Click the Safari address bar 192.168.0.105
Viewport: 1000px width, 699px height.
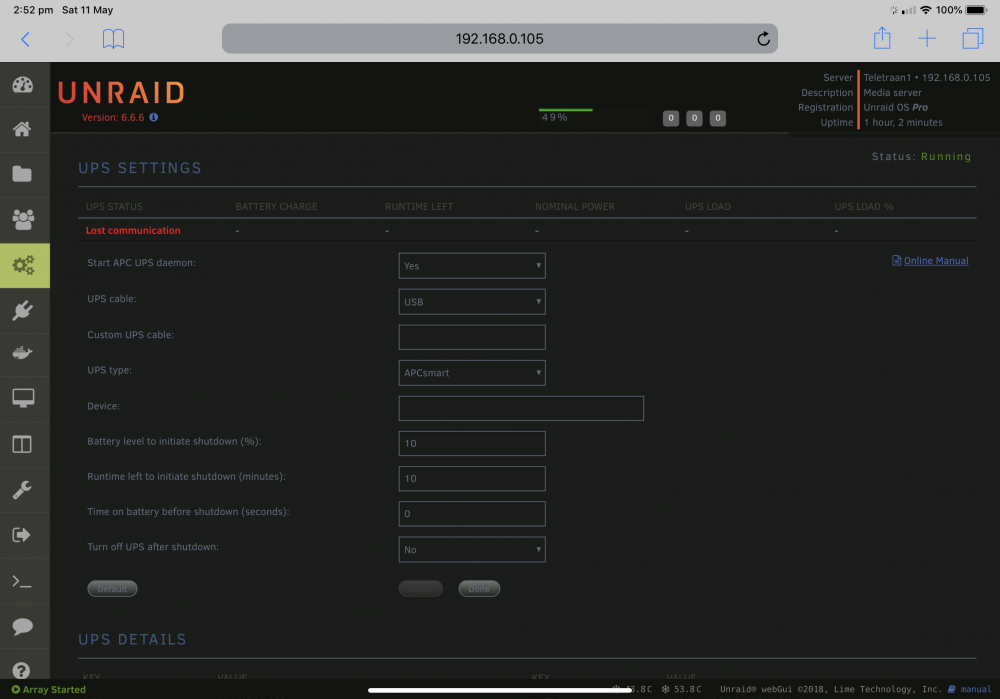[499, 39]
